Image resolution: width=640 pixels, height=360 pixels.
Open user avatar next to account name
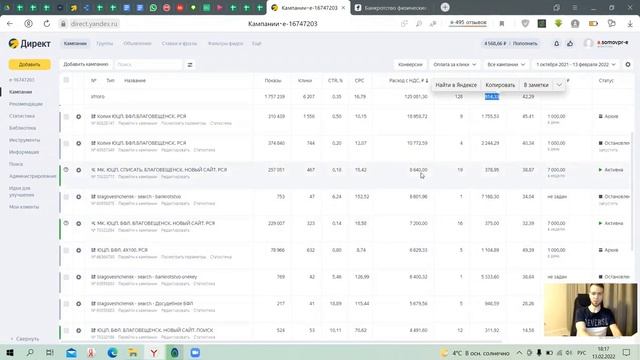[588, 43]
